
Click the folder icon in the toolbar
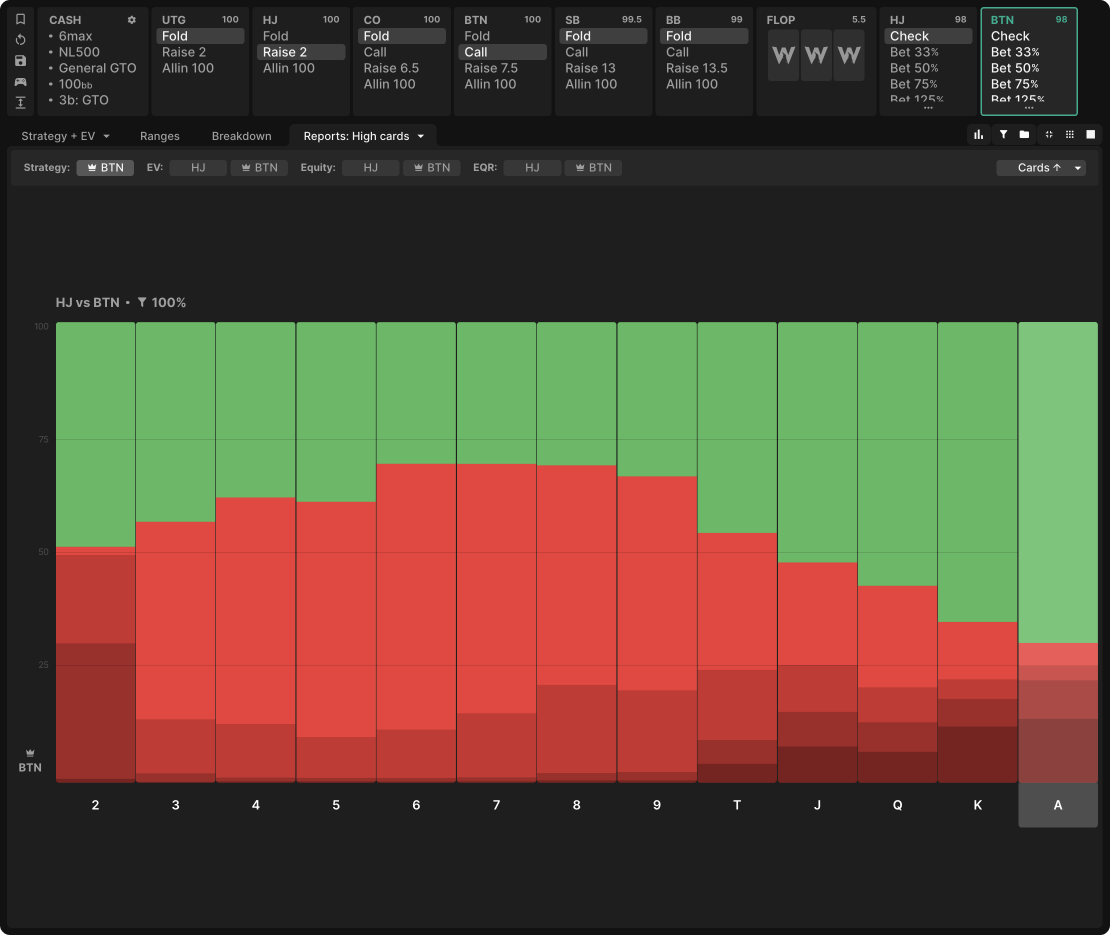1024,134
